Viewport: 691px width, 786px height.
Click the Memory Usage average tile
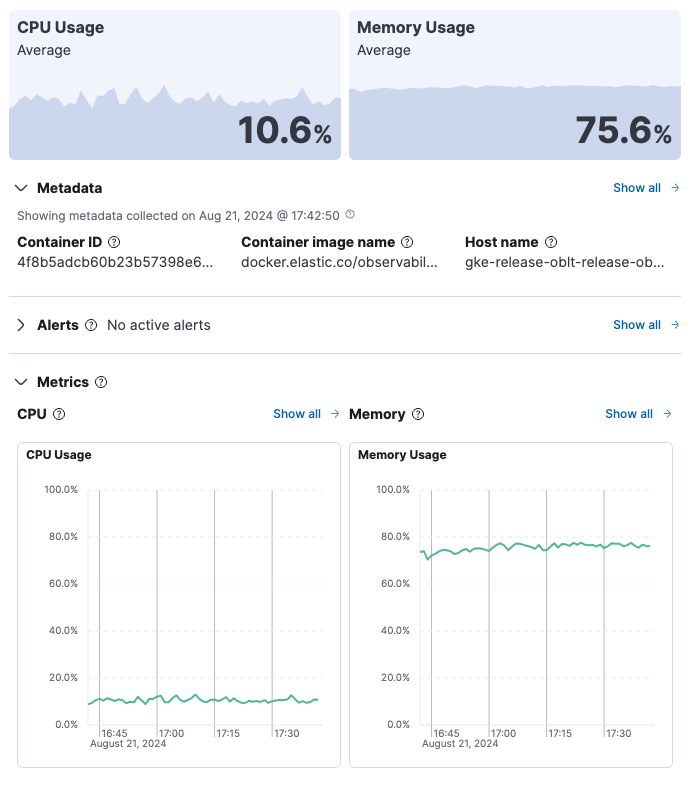click(515, 85)
